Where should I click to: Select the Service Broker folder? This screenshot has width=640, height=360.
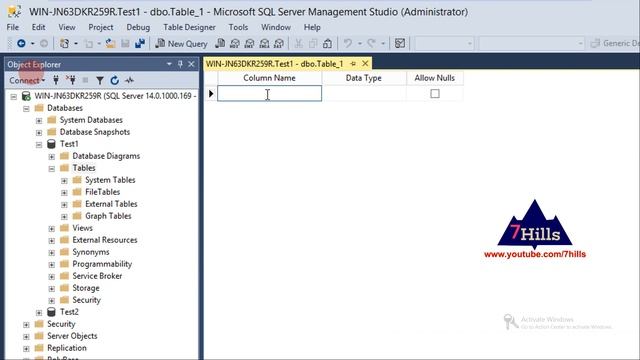pos(97,276)
